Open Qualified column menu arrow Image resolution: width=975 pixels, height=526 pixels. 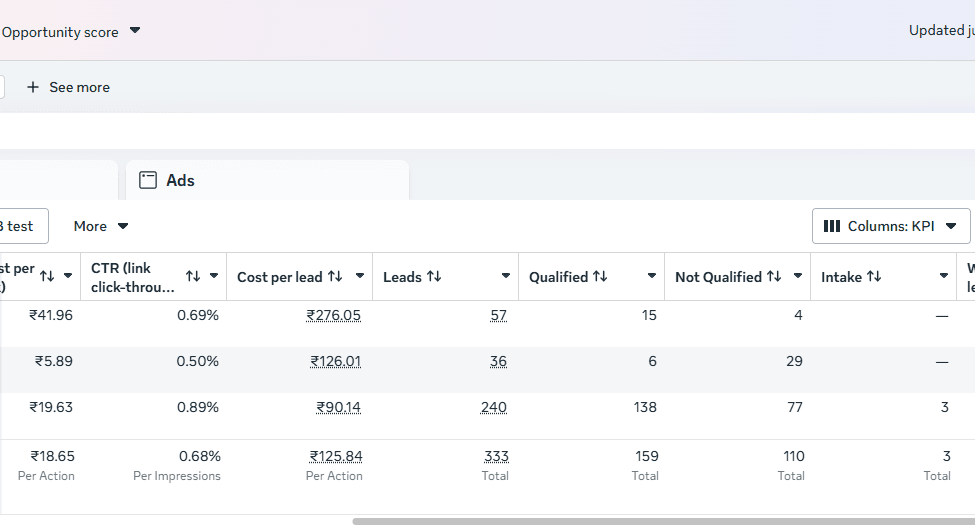652,275
